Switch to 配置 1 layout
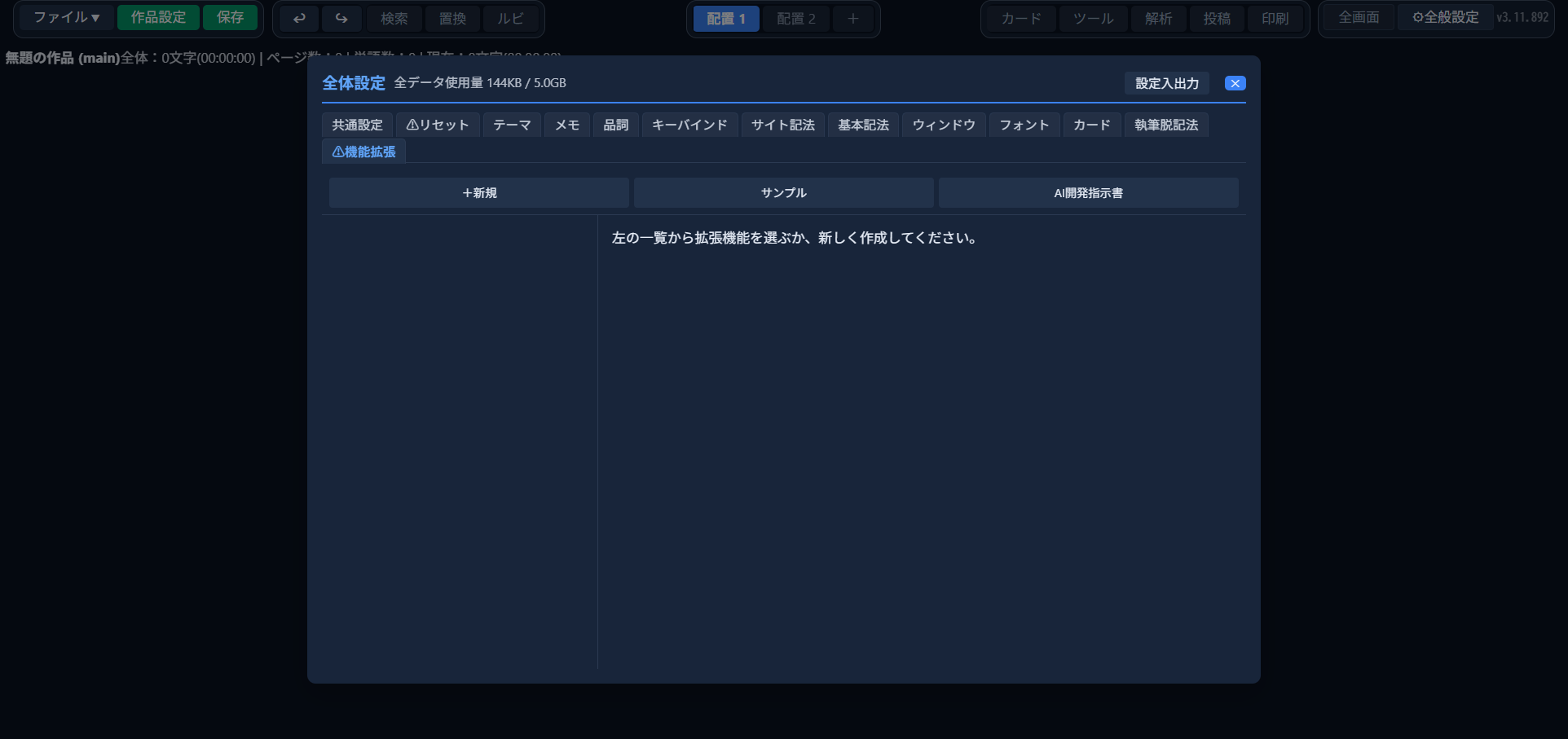Screen dimensions: 1568x739 [x=726, y=18]
